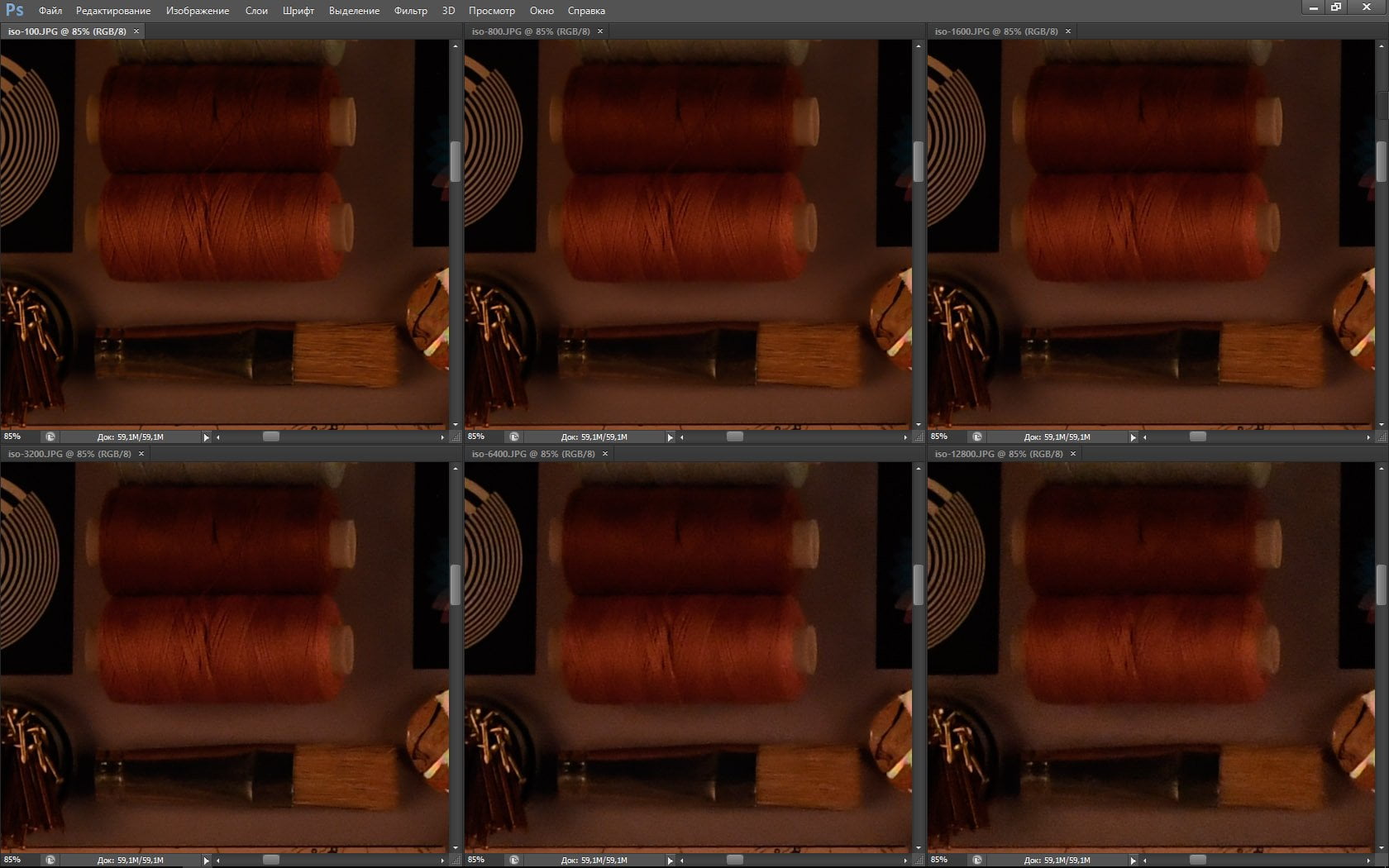The width and height of the screenshot is (1389, 868).
Task: Close the iso-12800.JPG tab
Action: 1073,454
